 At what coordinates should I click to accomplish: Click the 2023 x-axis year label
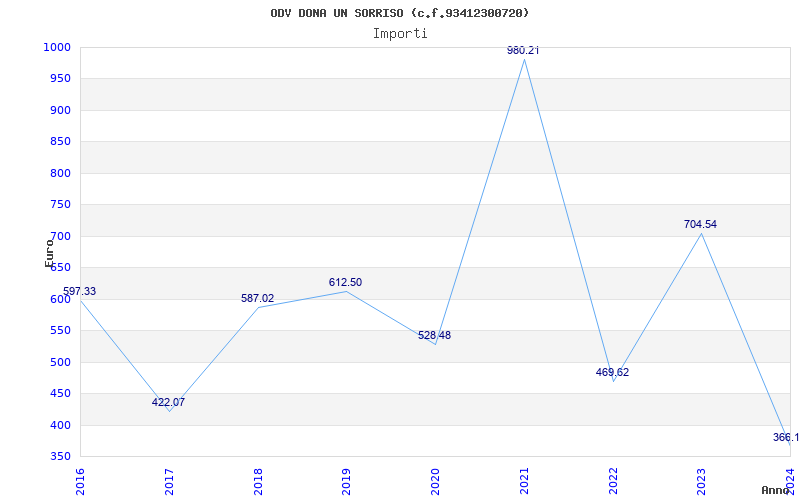coord(702,481)
